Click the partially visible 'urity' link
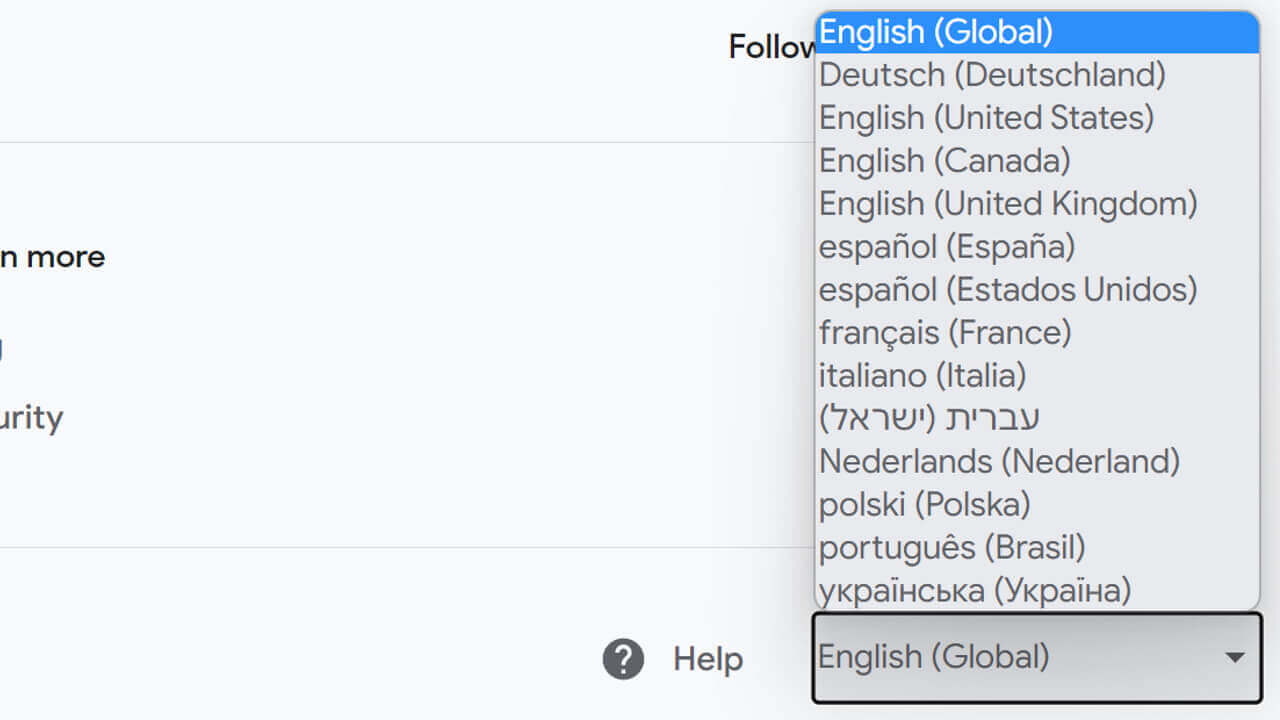Viewport: 1280px width, 720px height. (31, 417)
